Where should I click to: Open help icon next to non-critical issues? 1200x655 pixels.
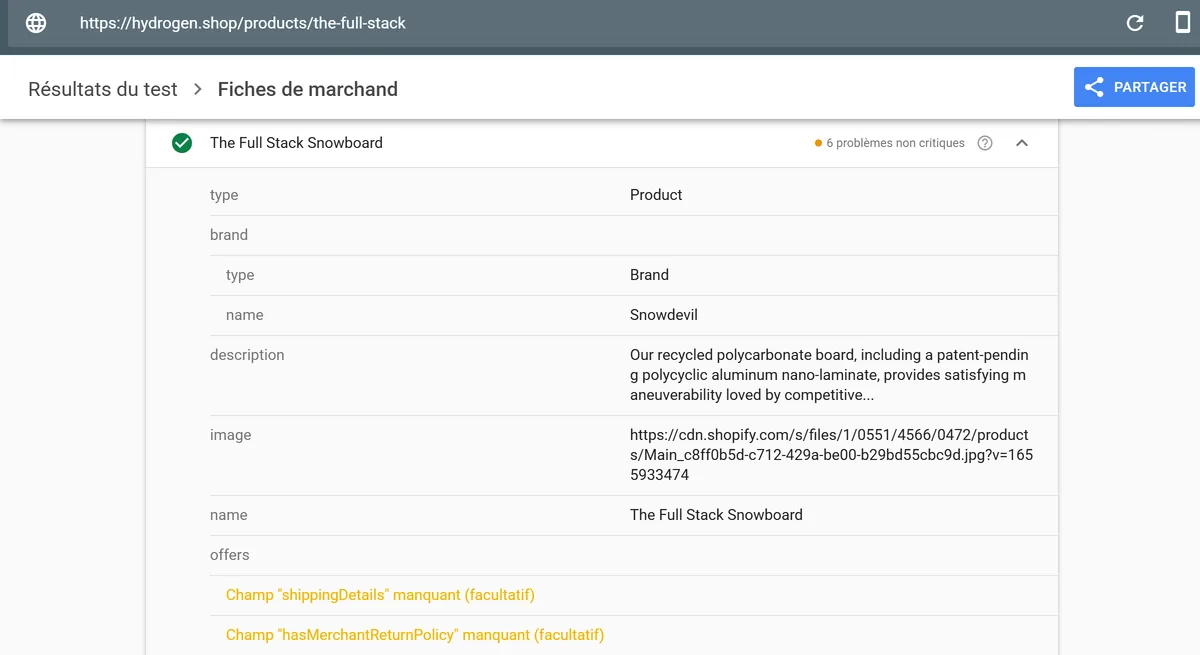985,143
